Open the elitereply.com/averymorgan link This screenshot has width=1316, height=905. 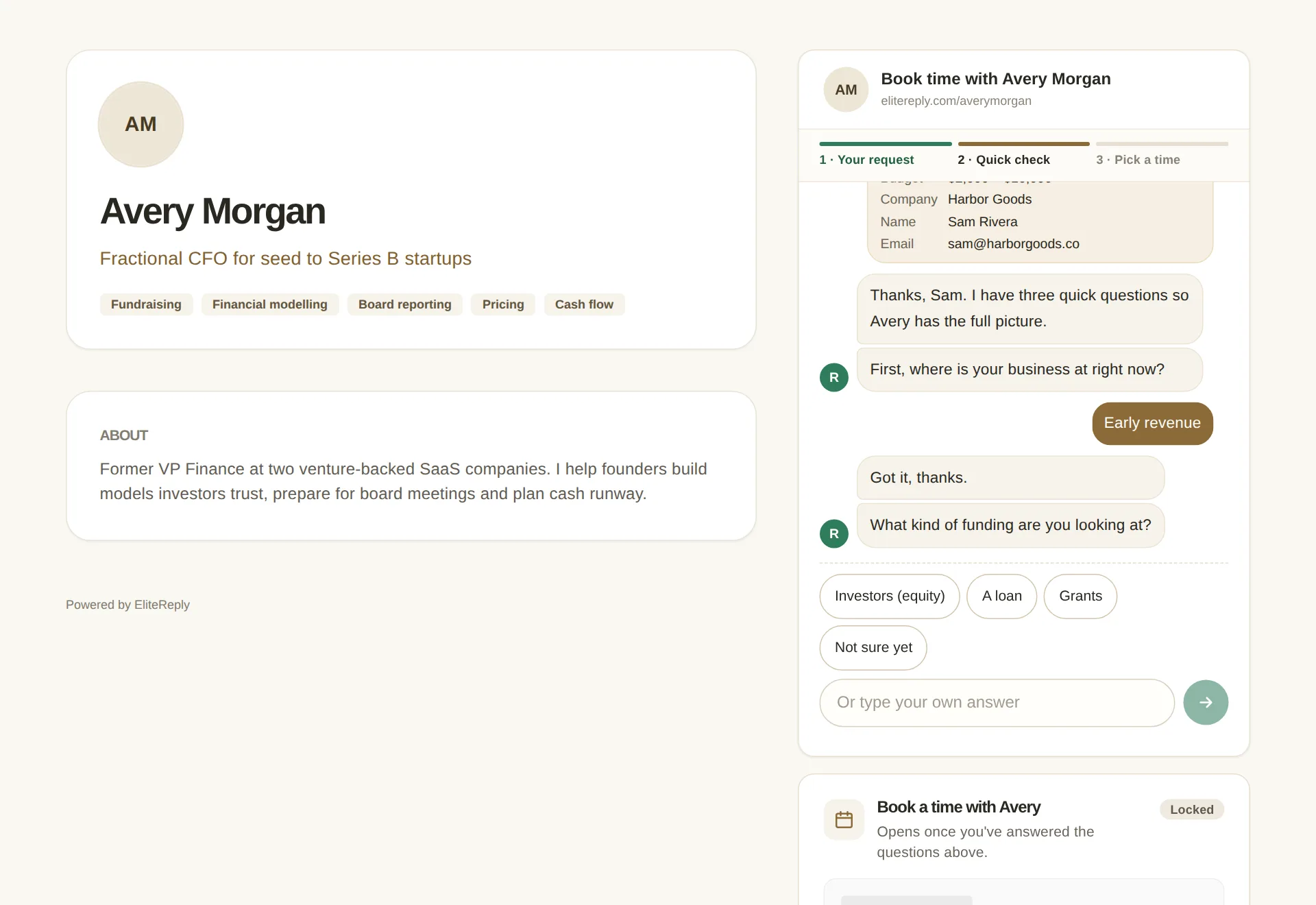click(x=955, y=101)
